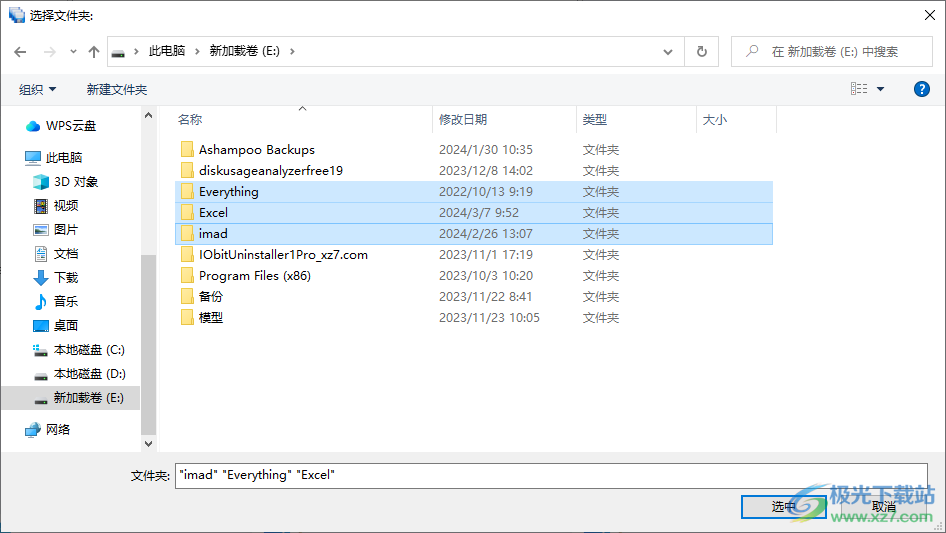The width and height of the screenshot is (946, 533).
Task: Click the 备份 folder icon
Action: [x=187, y=296]
